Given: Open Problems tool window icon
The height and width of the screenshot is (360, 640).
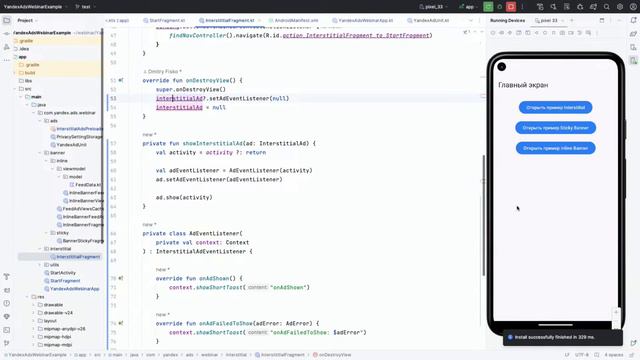Looking at the screenshot, I should 7,303.
